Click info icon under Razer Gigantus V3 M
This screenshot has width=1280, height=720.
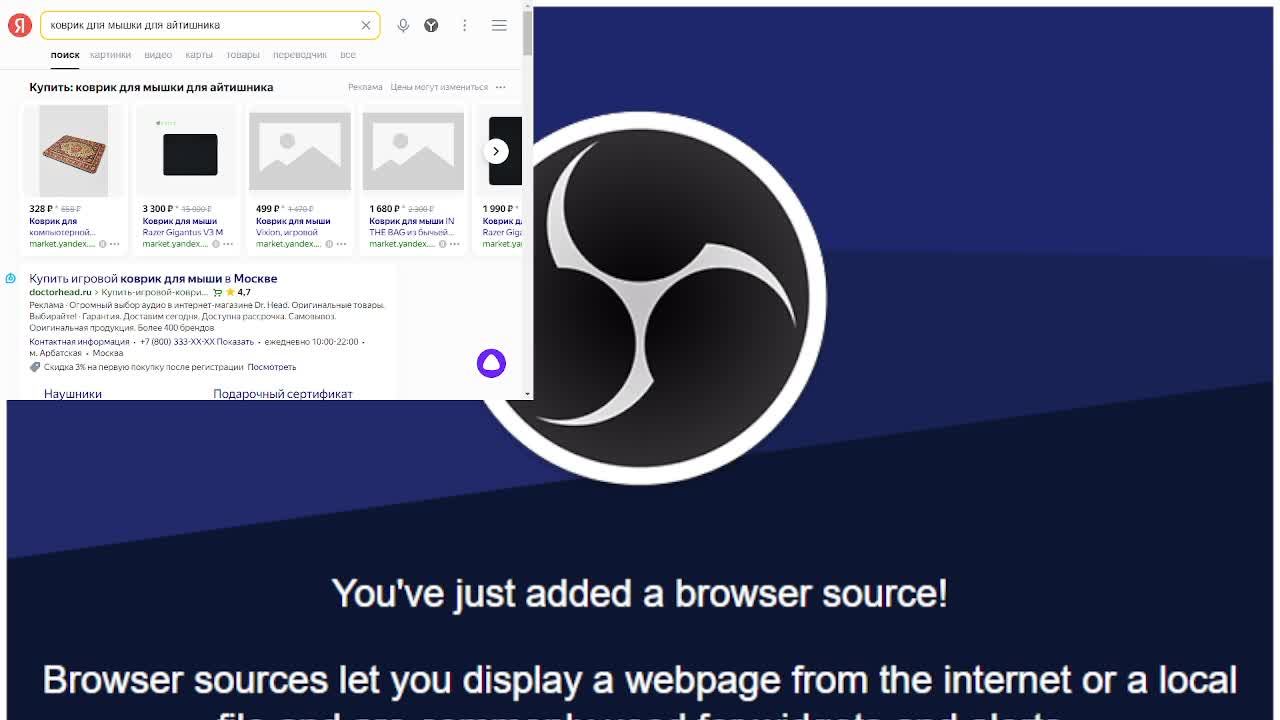pos(215,244)
